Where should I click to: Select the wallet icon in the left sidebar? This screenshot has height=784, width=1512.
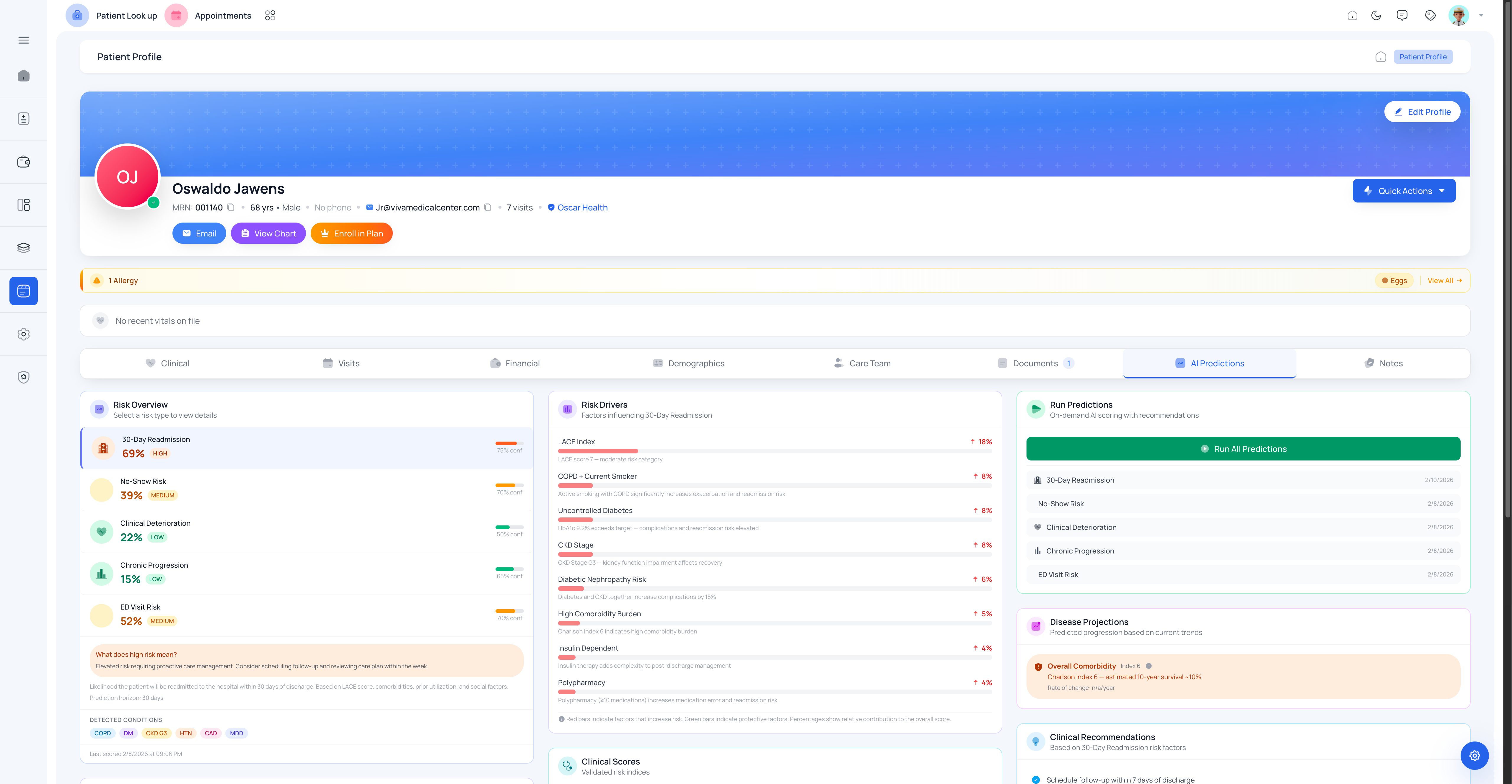pyautogui.click(x=24, y=162)
